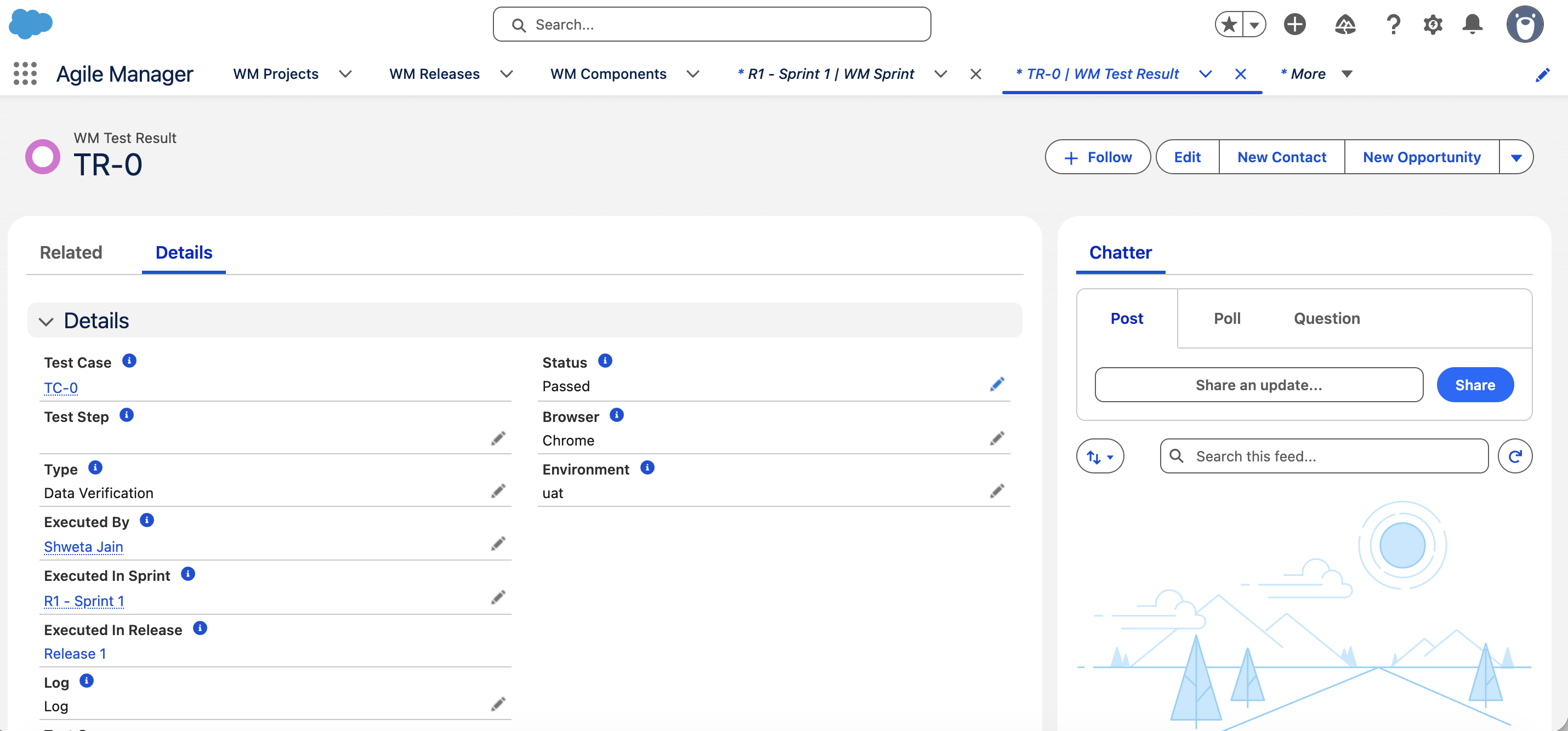Switch to the Poll publisher tab
Viewport: 1568px width, 731px height.
tap(1227, 319)
